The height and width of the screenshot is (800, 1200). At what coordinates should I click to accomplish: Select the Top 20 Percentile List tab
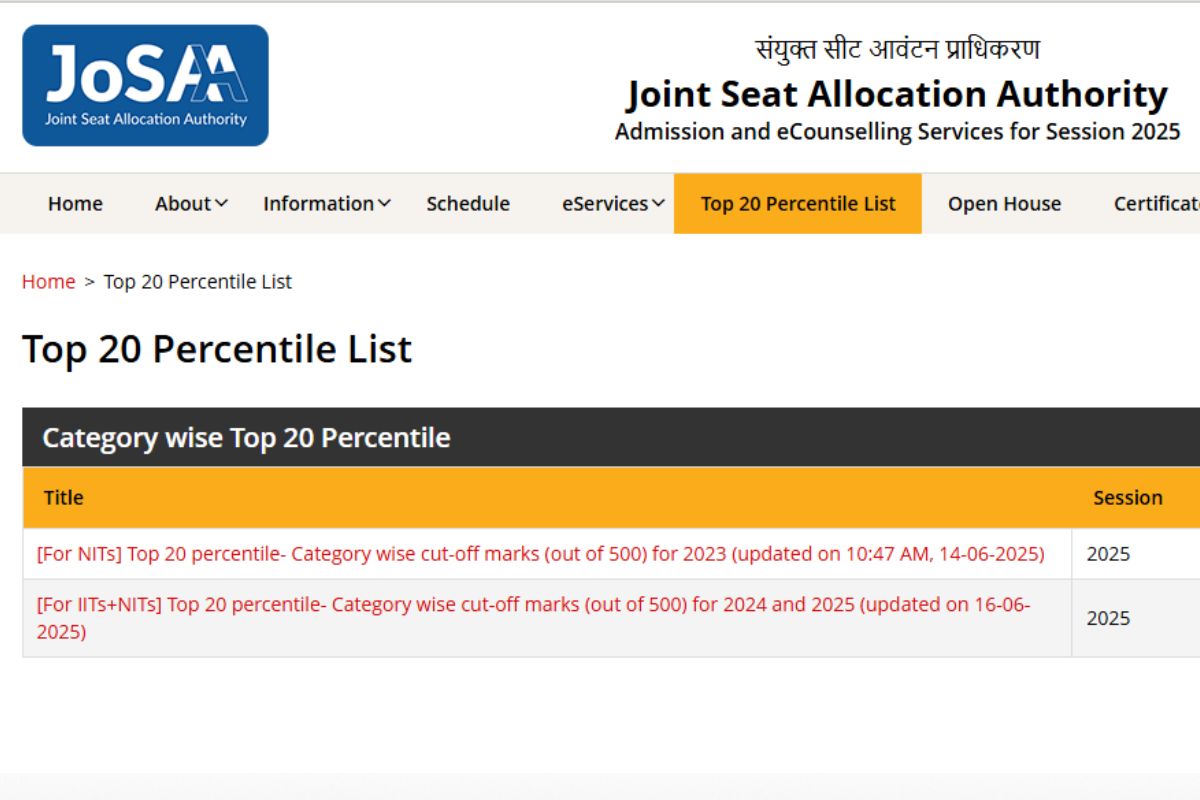coord(798,204)
